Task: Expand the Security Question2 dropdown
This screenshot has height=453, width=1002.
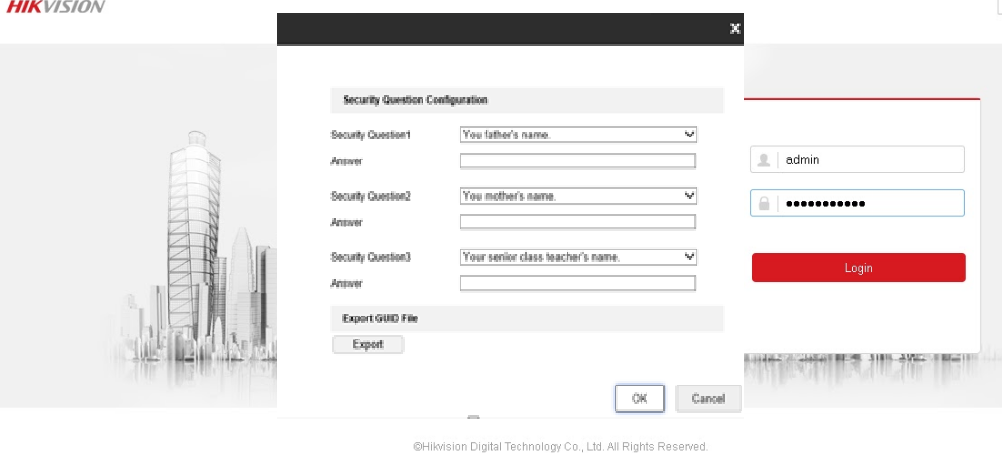Action: 578,196
